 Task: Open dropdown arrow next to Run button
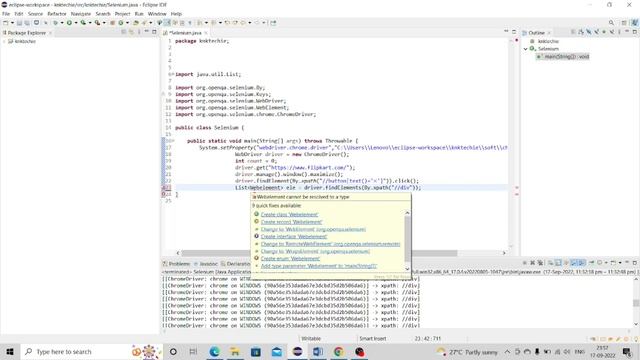coord(76,23)
